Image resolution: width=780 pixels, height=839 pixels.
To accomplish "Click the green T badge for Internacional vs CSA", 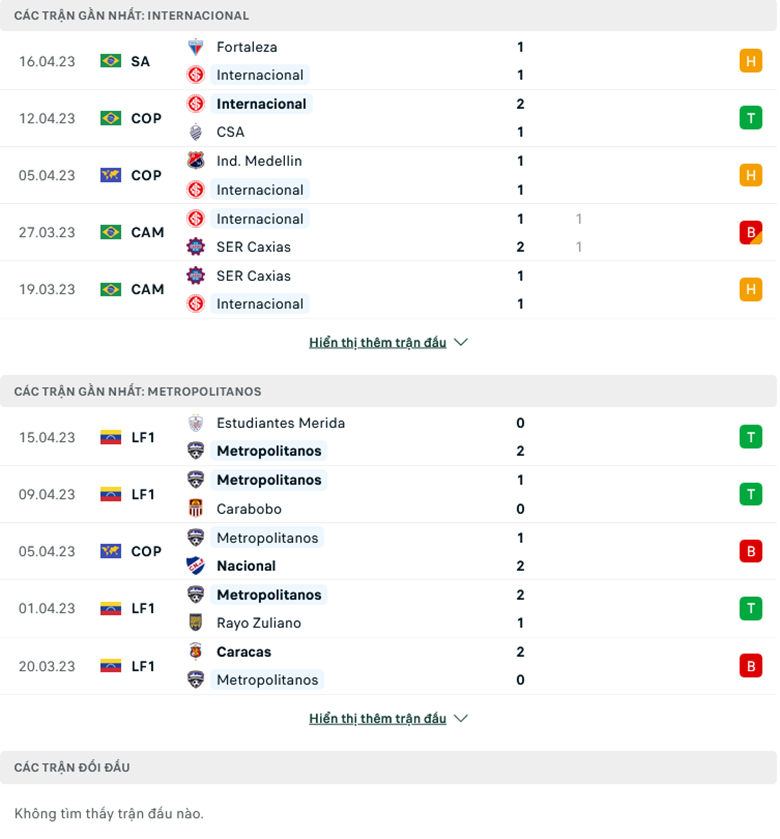I will [751, 117].
